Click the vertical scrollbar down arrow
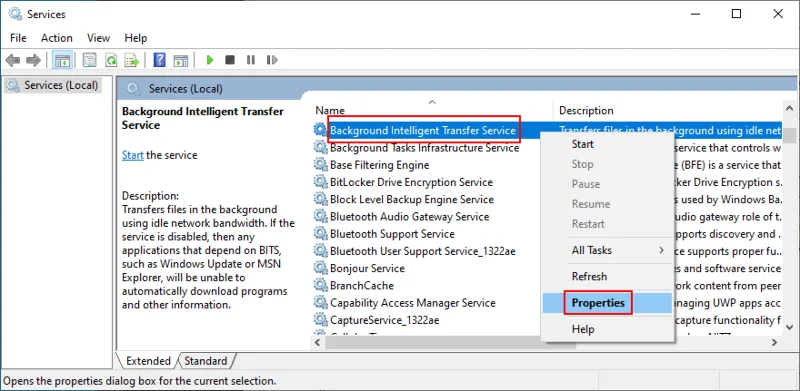Viewport: 800px width, 391px height. click(x=789, y=327)
